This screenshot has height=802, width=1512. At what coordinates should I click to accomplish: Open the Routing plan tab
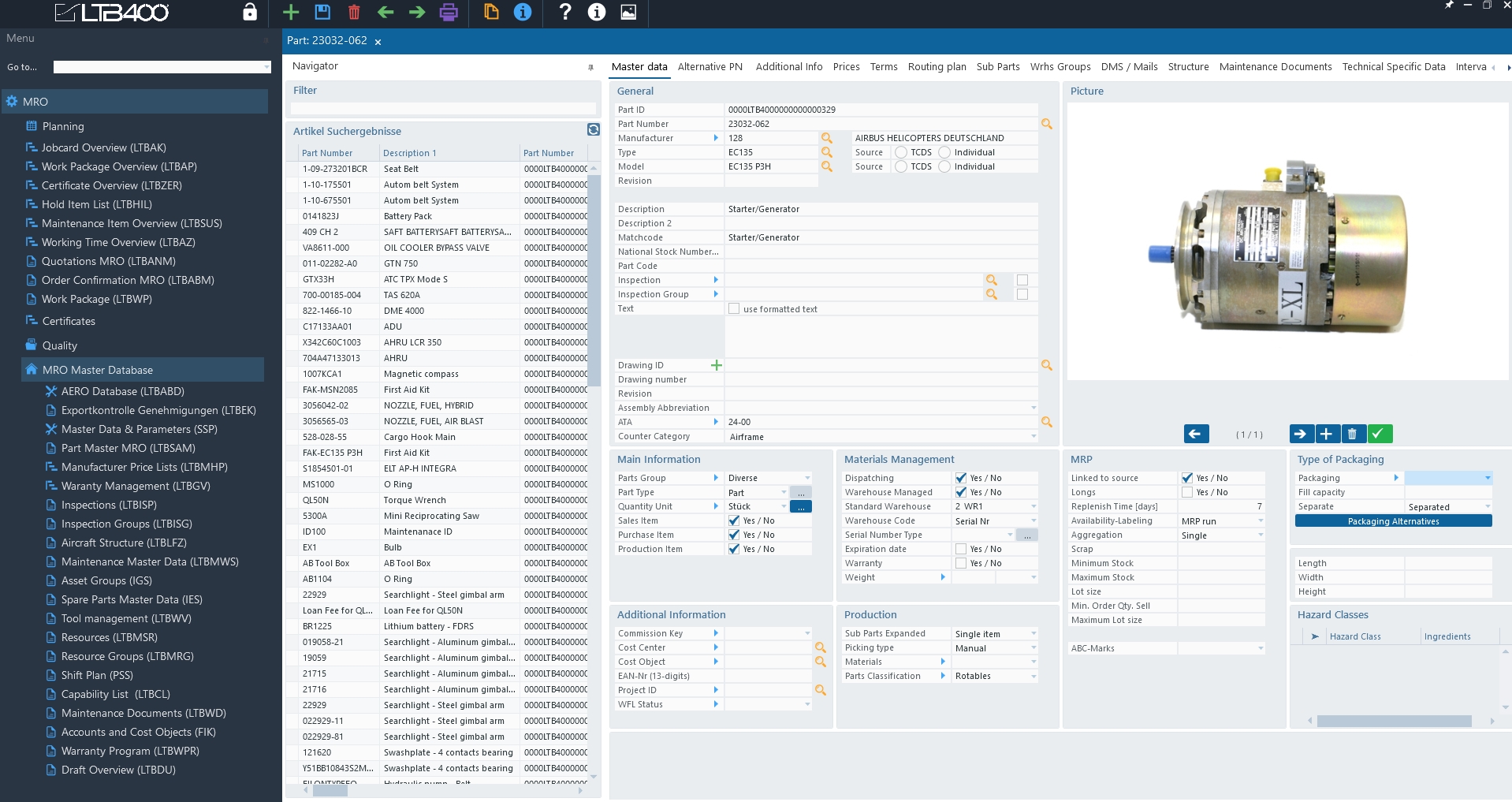[x=937, y=67]
